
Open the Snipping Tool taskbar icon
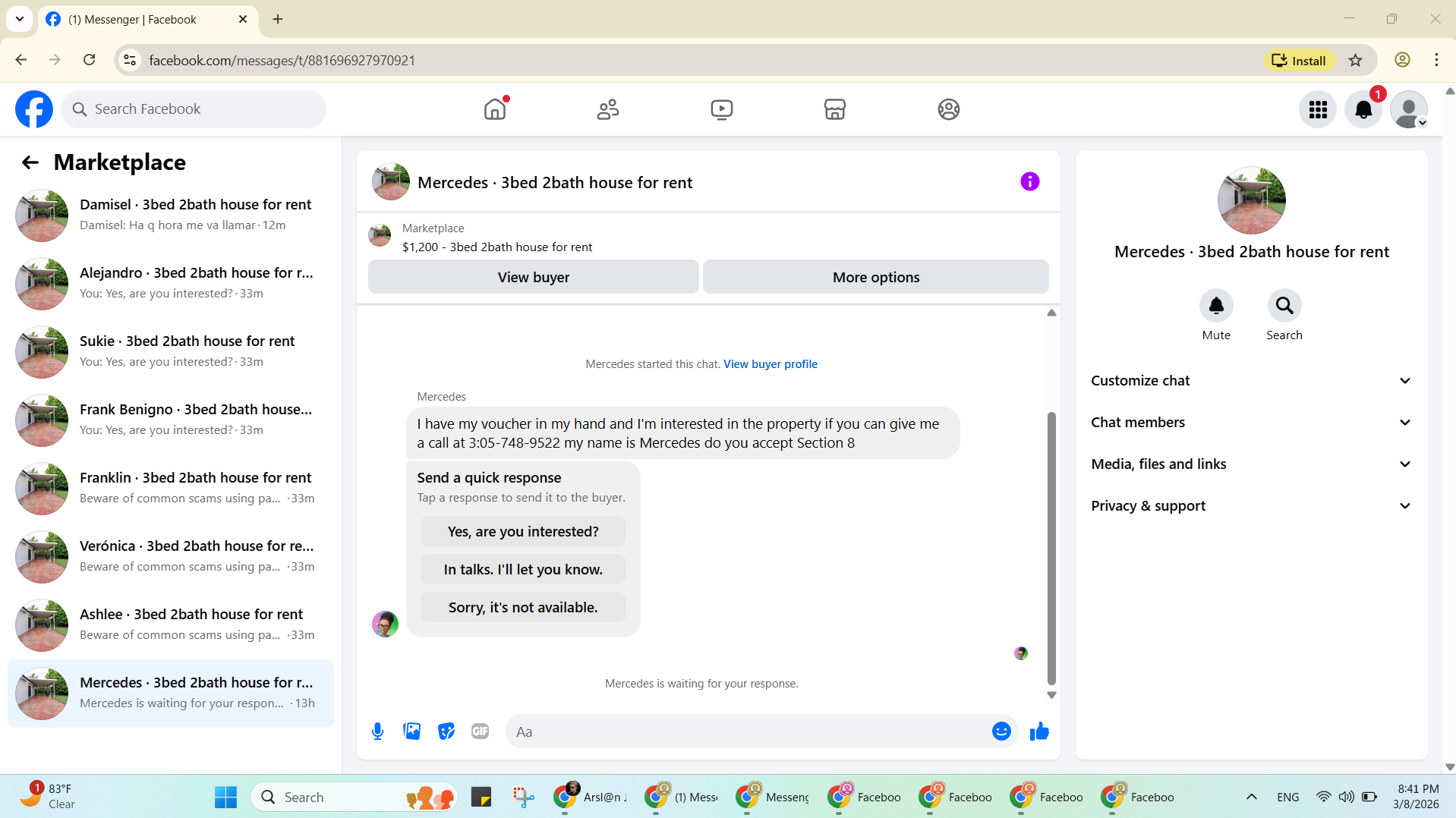(x=523, y=797)
